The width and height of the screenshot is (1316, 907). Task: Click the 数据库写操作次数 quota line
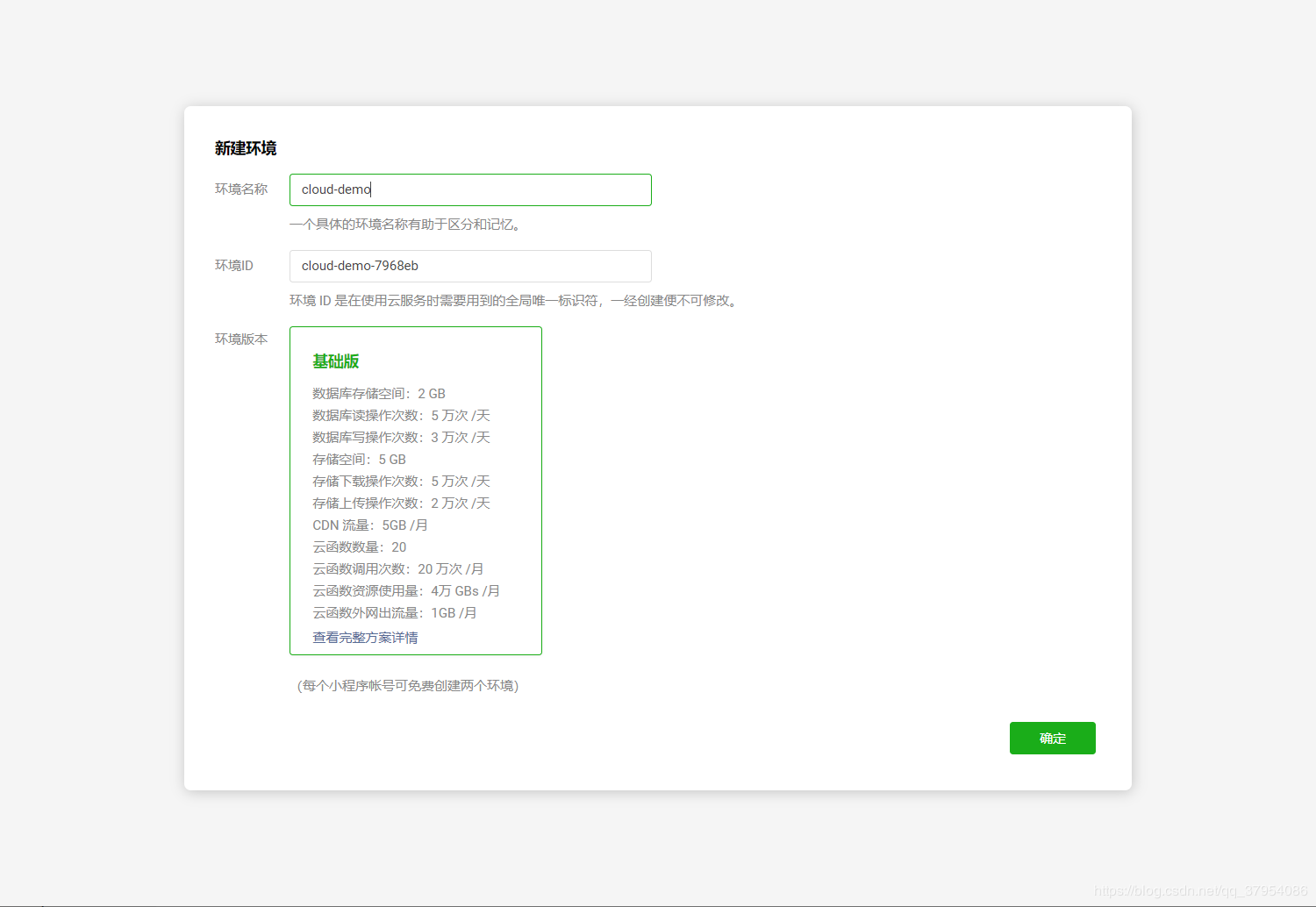tap(401, 438)
